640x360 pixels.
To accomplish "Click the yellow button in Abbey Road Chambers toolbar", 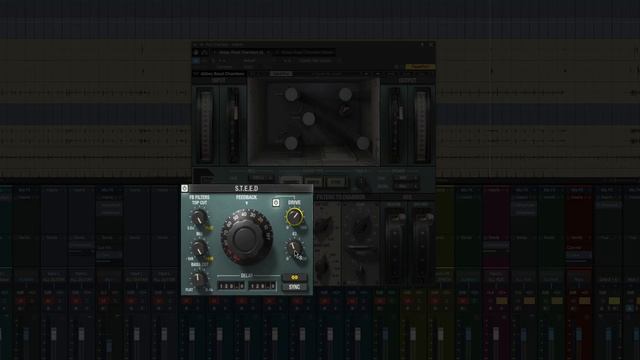I will 420,67.
